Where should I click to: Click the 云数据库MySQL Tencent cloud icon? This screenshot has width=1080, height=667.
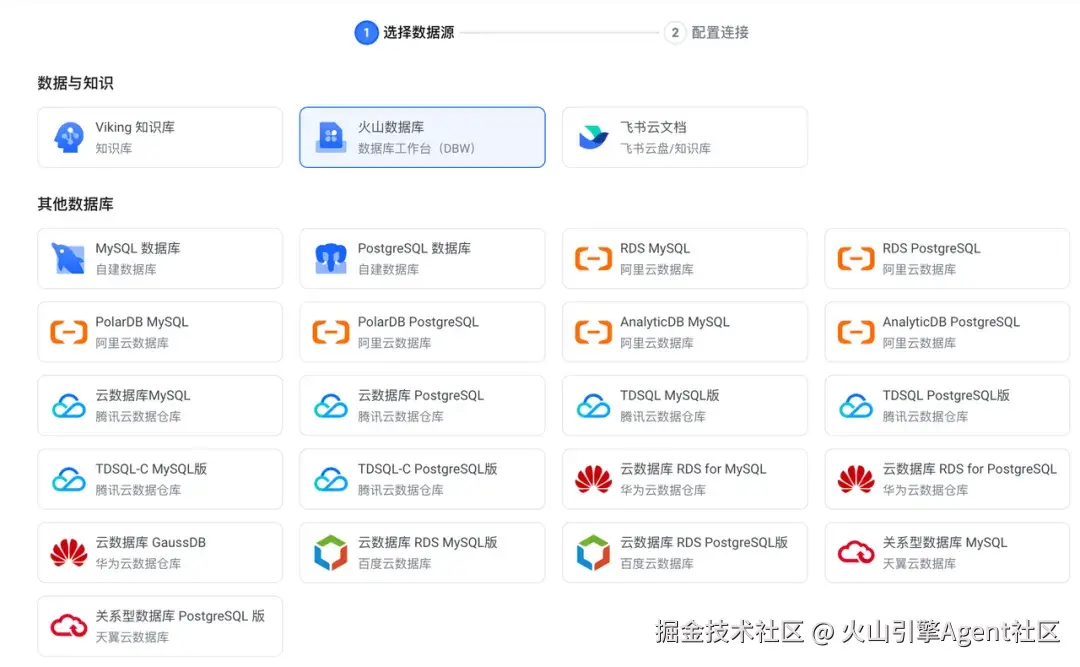[x=69, y=406]
